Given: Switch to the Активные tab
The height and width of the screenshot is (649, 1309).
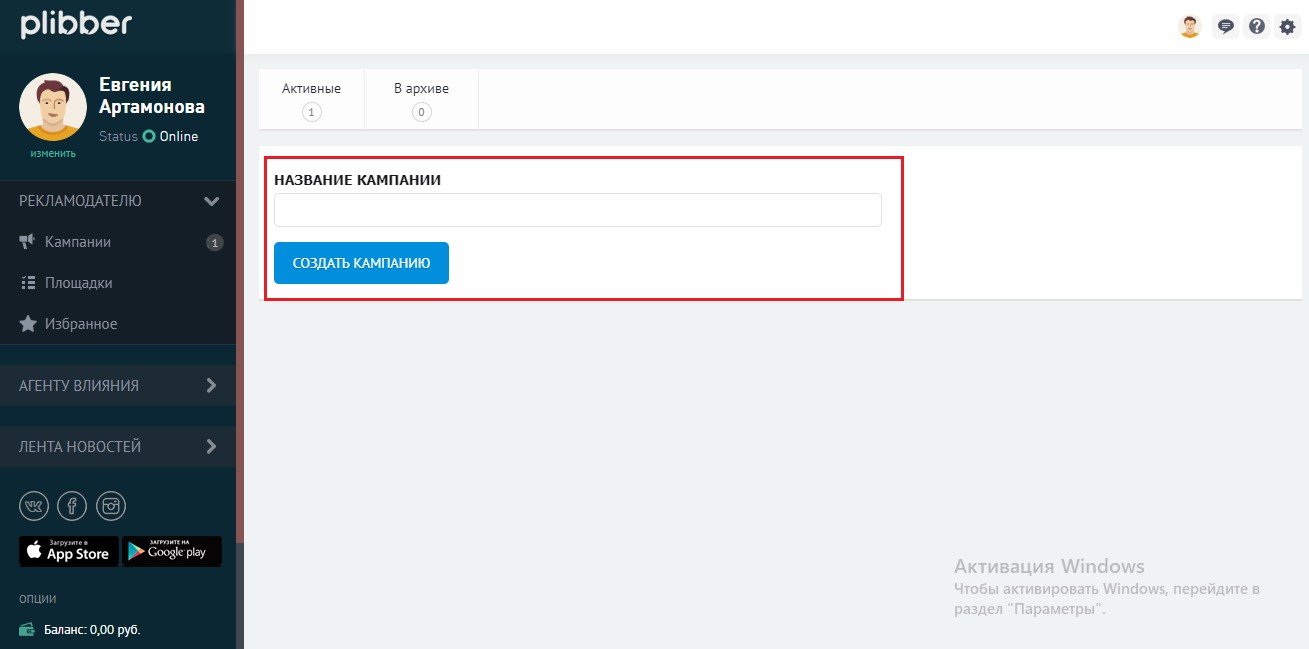Looking at the screenshot, I should 311,99.
